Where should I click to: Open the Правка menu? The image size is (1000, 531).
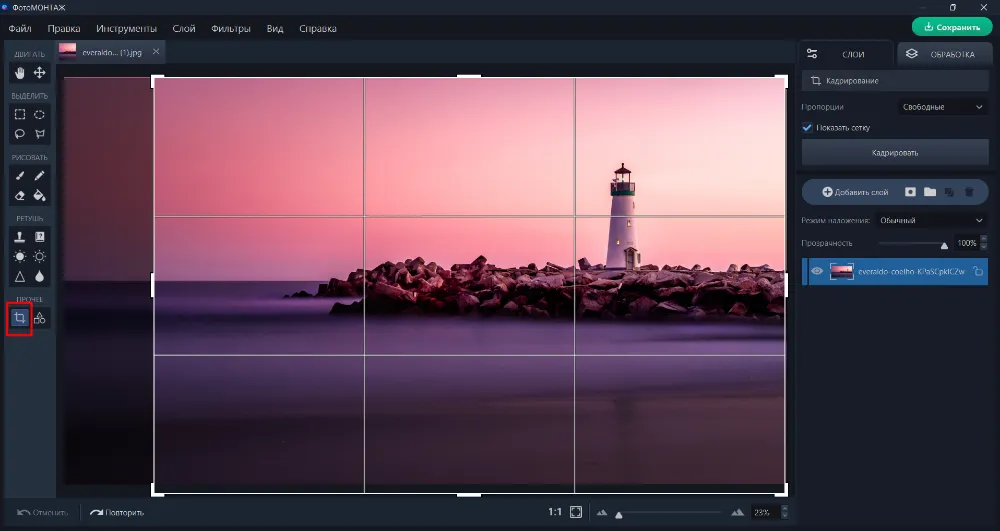[x=64, y=29]
